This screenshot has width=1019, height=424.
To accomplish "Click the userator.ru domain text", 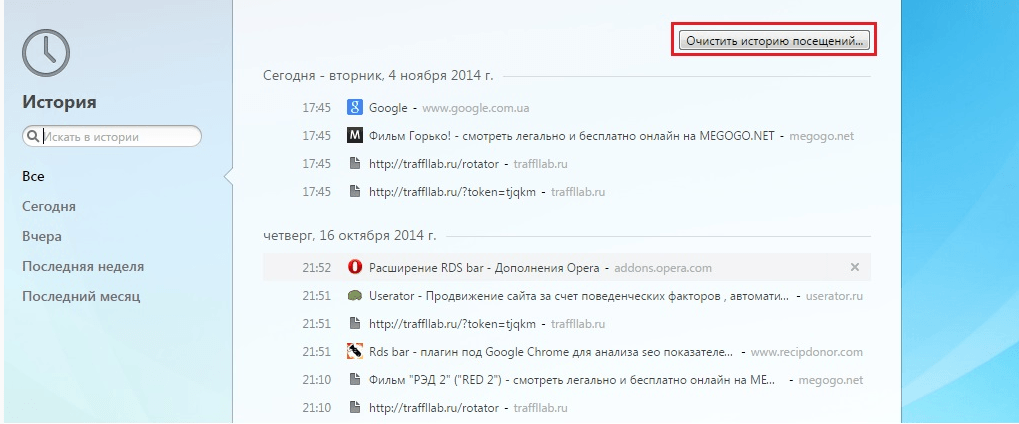I will point(834,296).
